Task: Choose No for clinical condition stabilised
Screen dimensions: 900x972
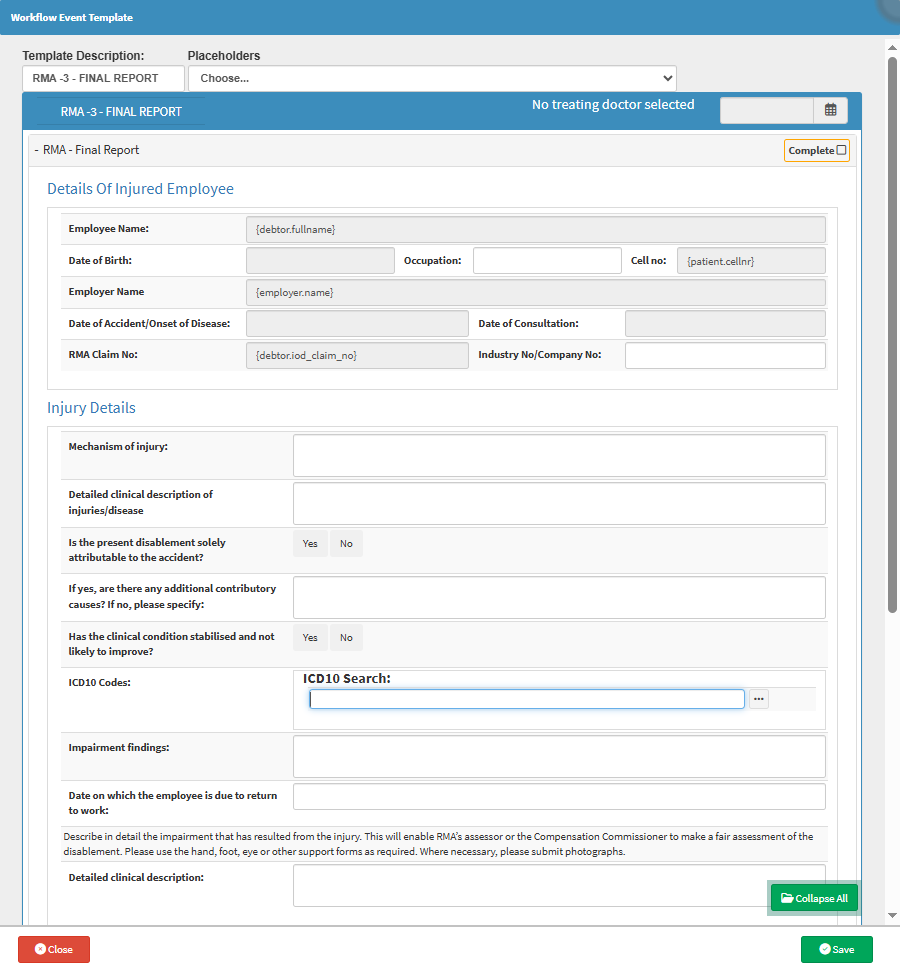Action: [346, 637]
